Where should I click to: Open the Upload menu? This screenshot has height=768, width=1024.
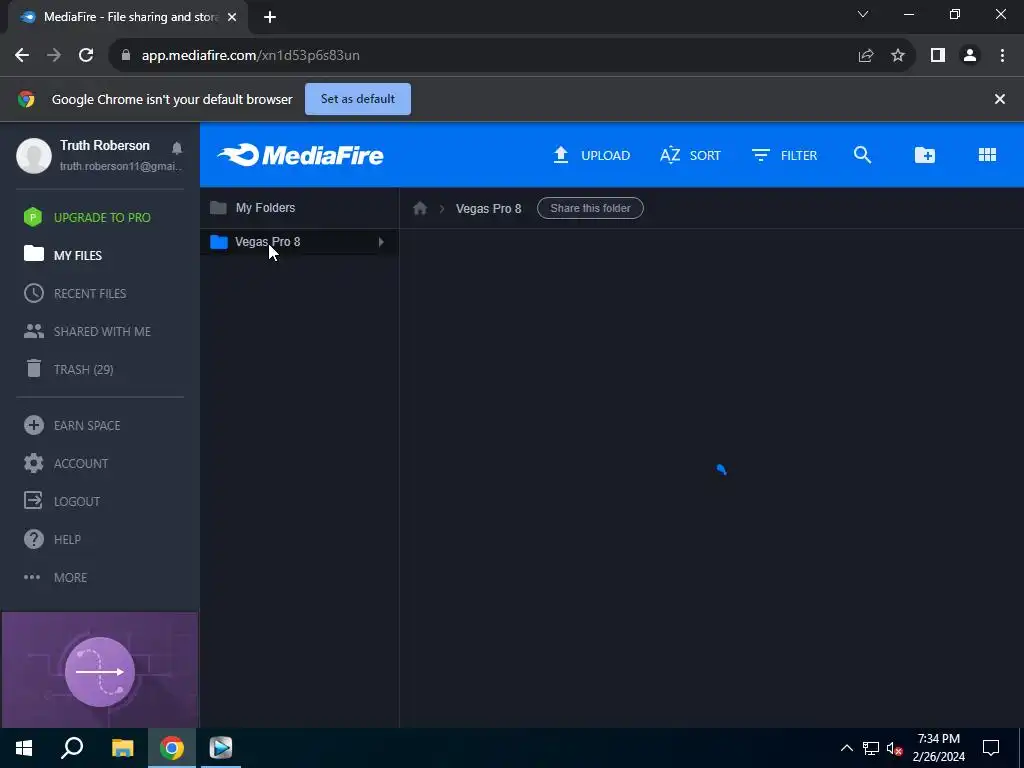(x=592, y=155)
